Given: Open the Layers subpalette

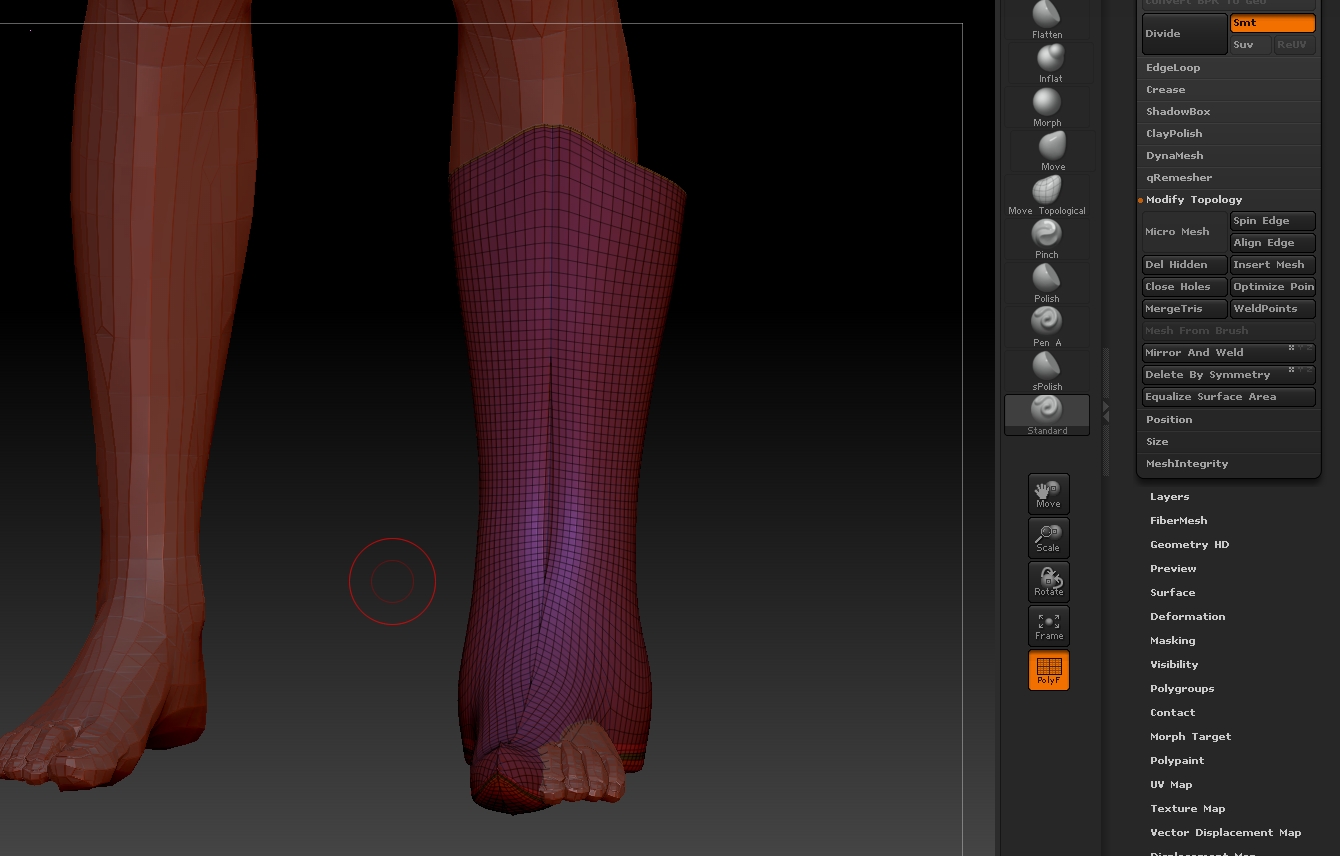Looking at the screenshot, I should point(1169,497).
